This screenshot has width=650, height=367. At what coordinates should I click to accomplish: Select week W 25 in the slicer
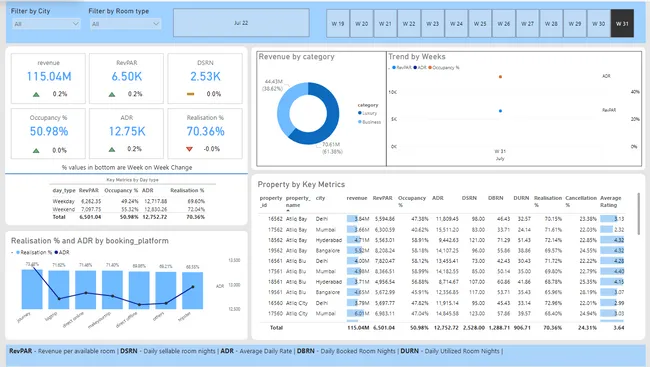(480, 24)
